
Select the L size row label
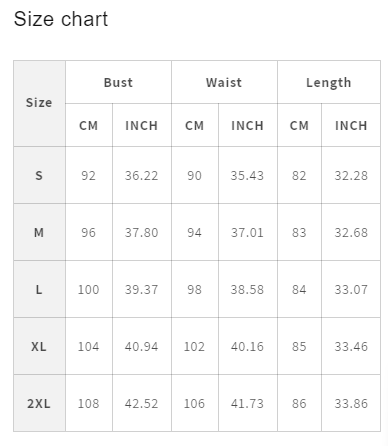39,289
